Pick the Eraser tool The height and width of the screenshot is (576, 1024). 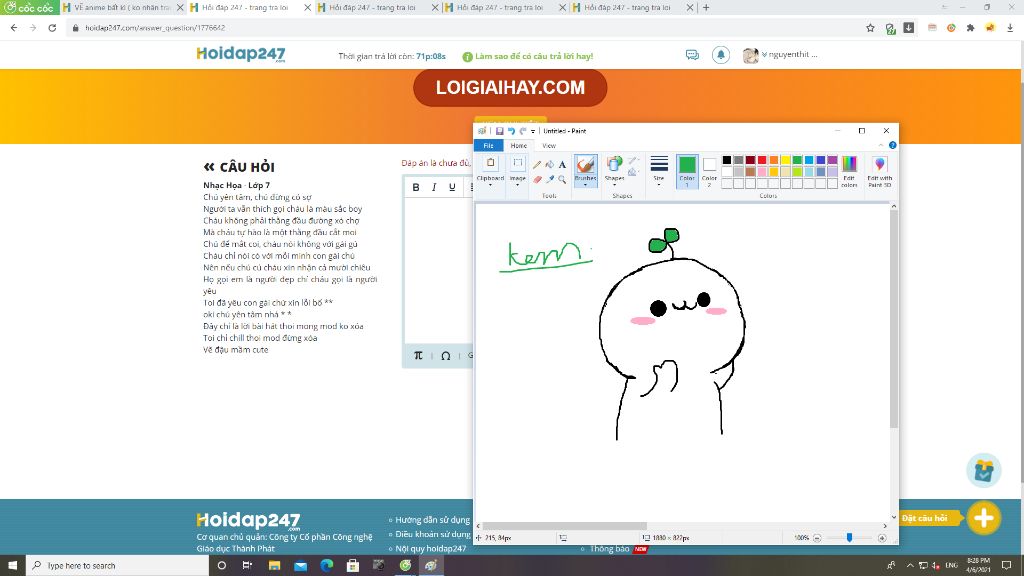click(x=537, y=180)
